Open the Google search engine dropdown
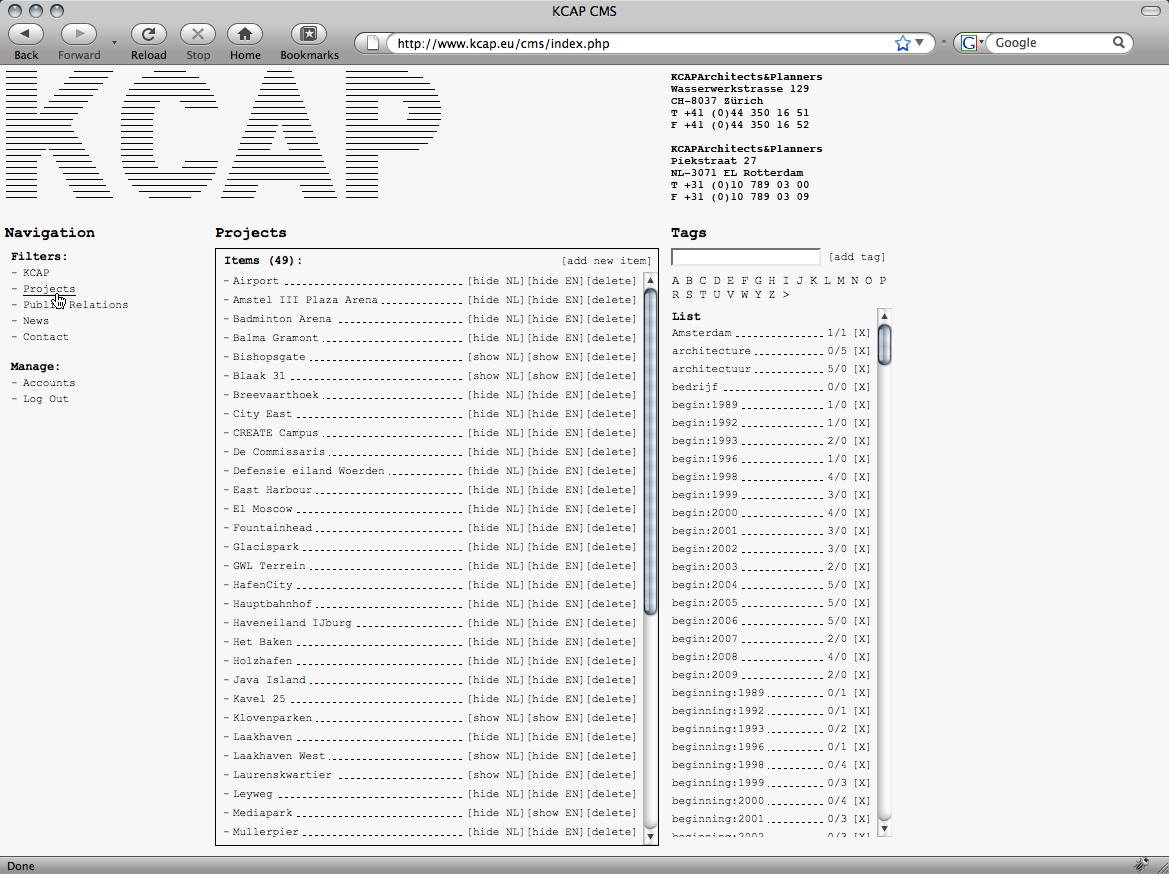The image size is (1169, 874). [x=970, y=43]
